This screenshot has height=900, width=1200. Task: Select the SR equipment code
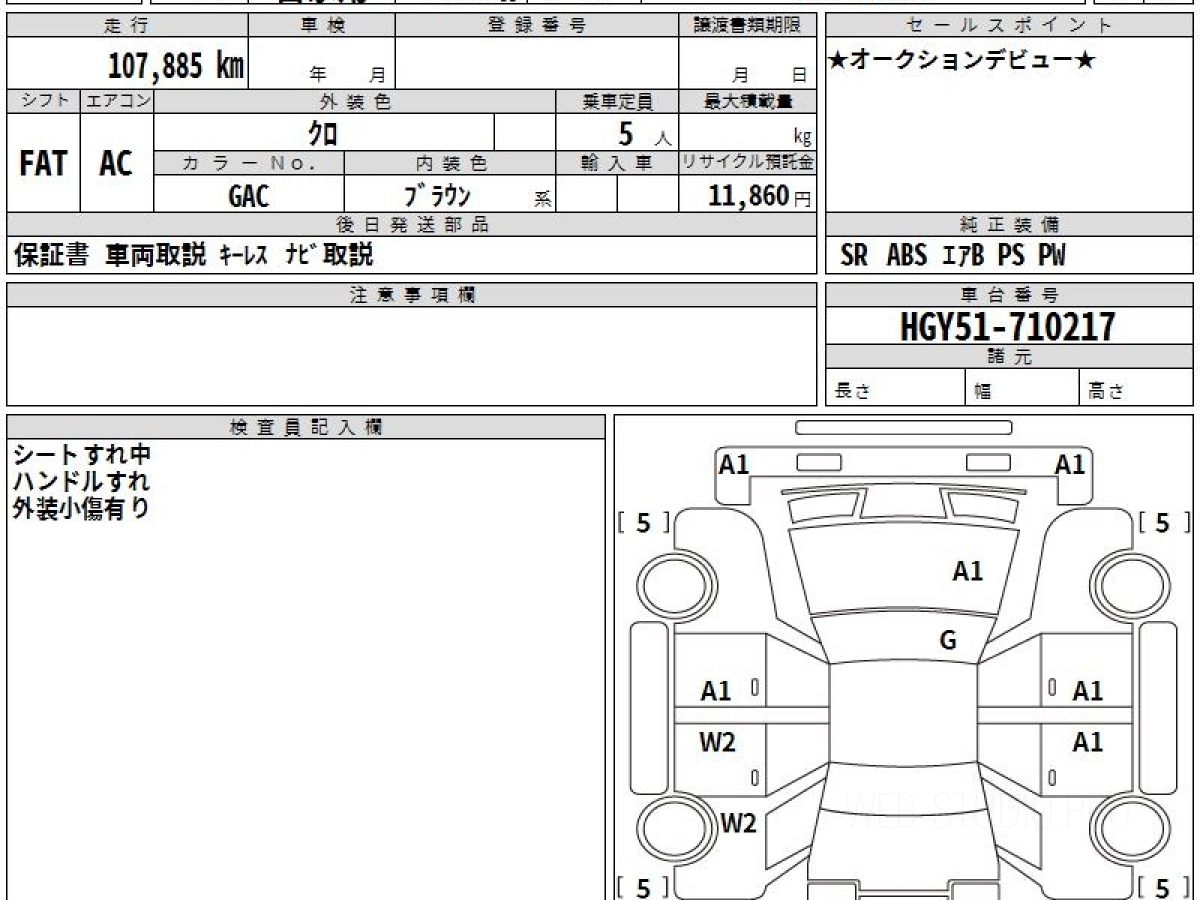[x=854, y=256]
